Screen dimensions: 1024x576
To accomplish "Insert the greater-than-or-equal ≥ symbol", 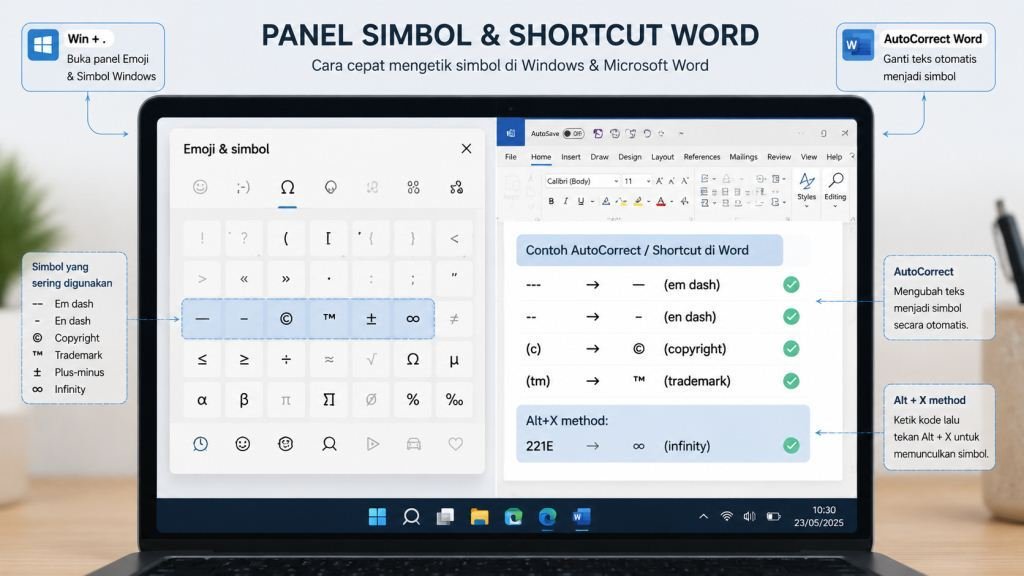I will click(244, 359).
